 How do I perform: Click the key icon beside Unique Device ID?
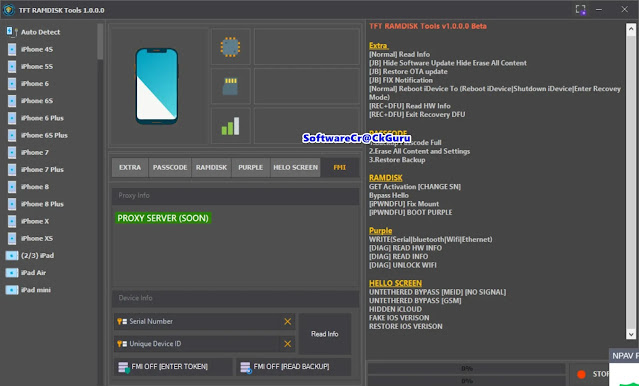point(122,344)
